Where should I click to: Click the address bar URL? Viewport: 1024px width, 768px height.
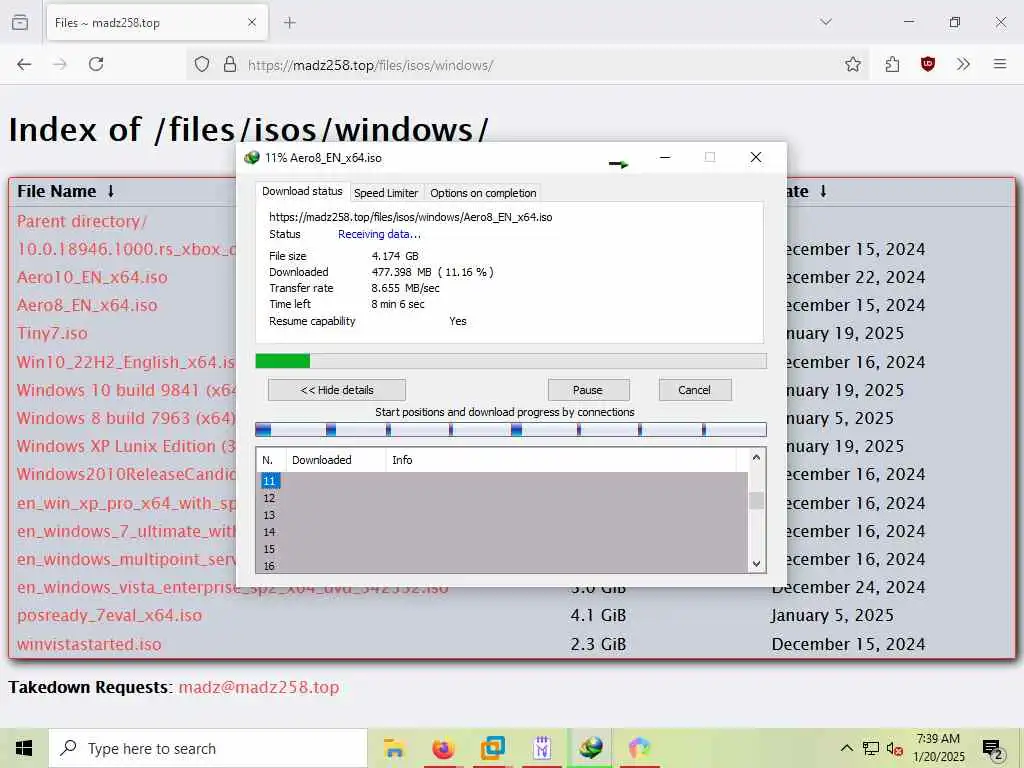coord(370,65)
